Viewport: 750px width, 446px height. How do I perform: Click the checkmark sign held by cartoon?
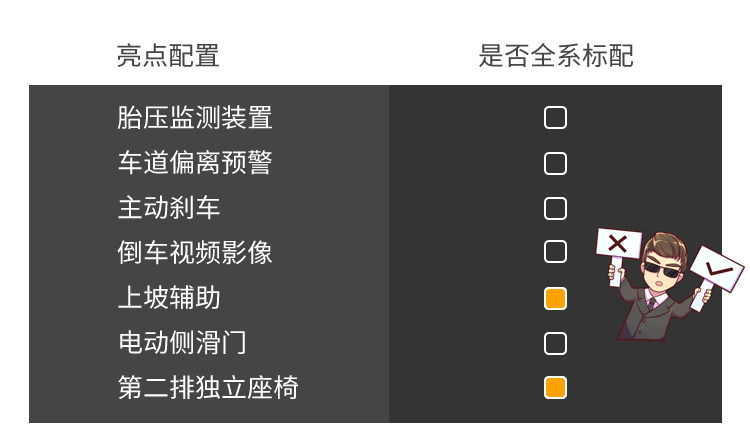click(717, 270)
